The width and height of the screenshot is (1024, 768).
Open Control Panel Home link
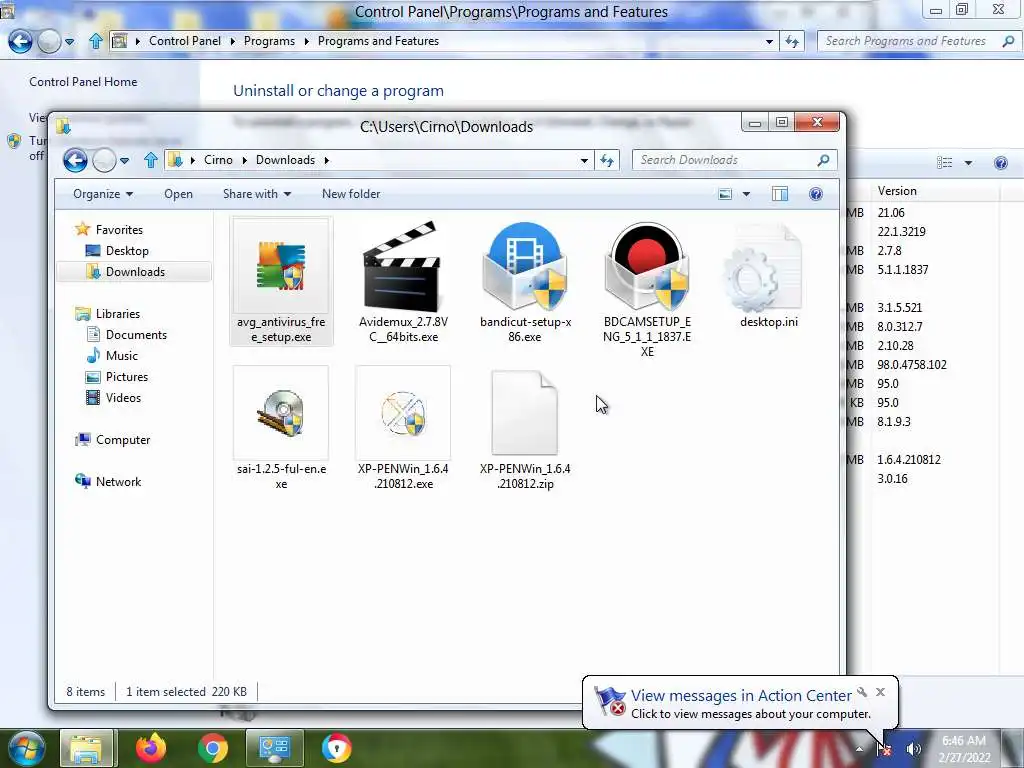point(83,82)
